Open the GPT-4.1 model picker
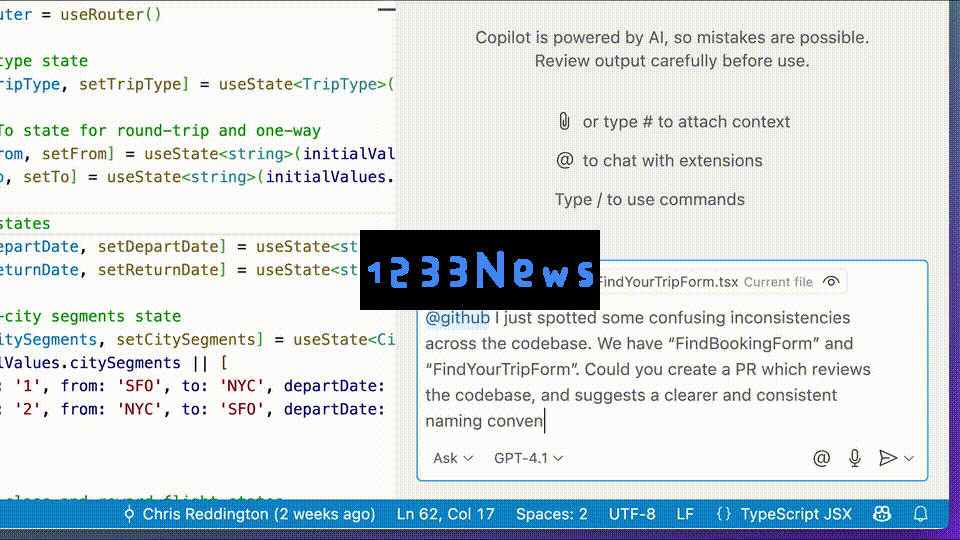Viewport: 960px width, 540px height. pyautogui.click(x=528, y=458)
